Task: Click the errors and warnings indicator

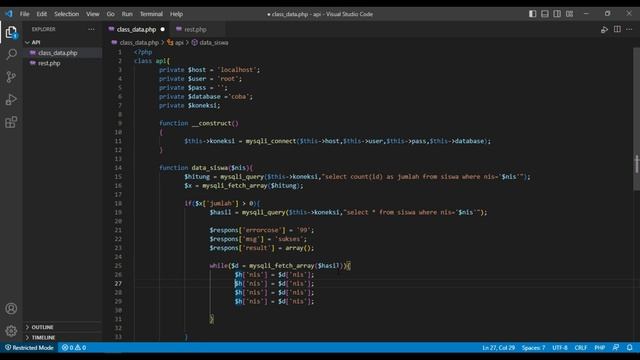Action: point(74,347)
